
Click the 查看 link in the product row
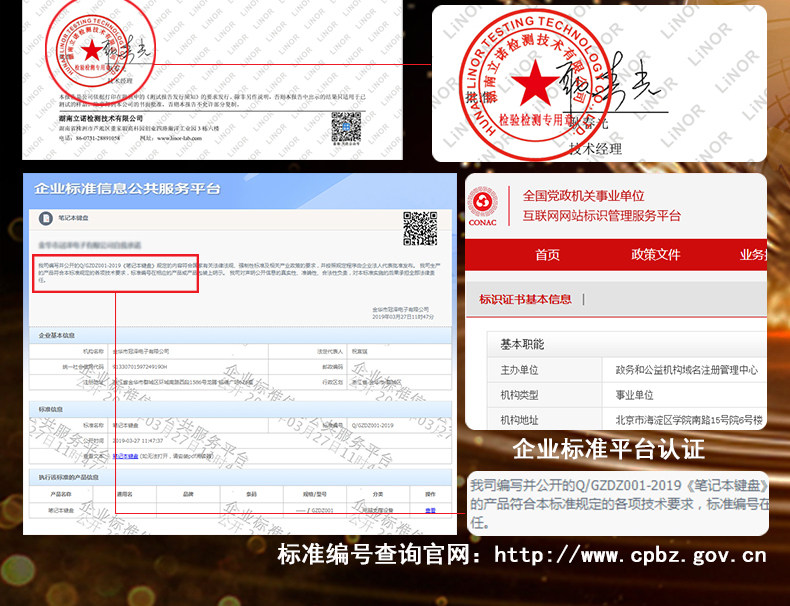pyautogui.click(x=430, y=510)
